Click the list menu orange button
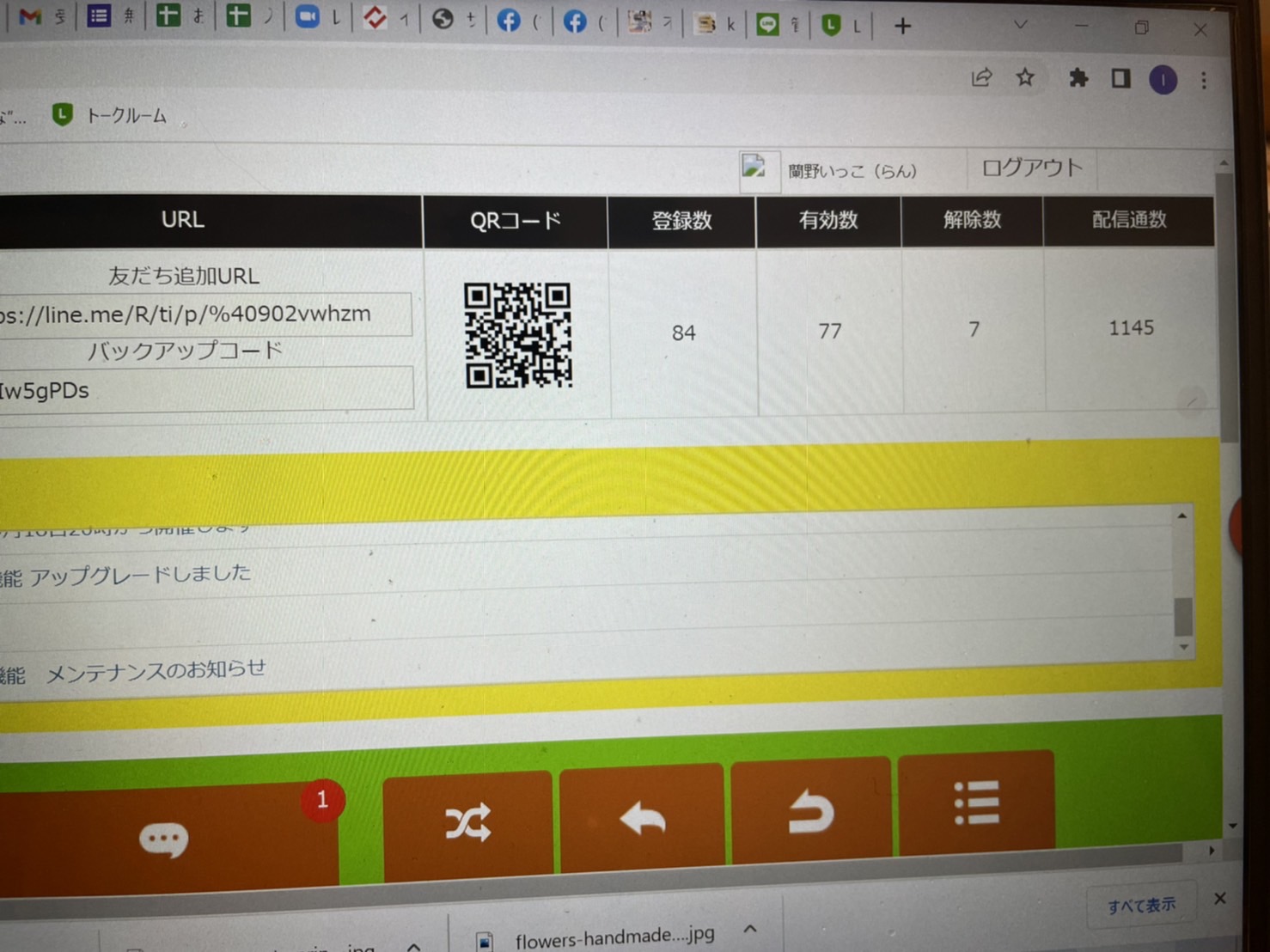The height and width of the screenshot is (952, 1270). [977, 802]
